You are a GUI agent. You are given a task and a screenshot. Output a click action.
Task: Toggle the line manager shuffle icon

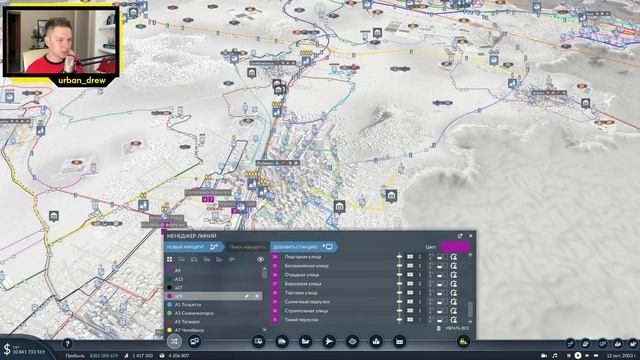(174, 341)
